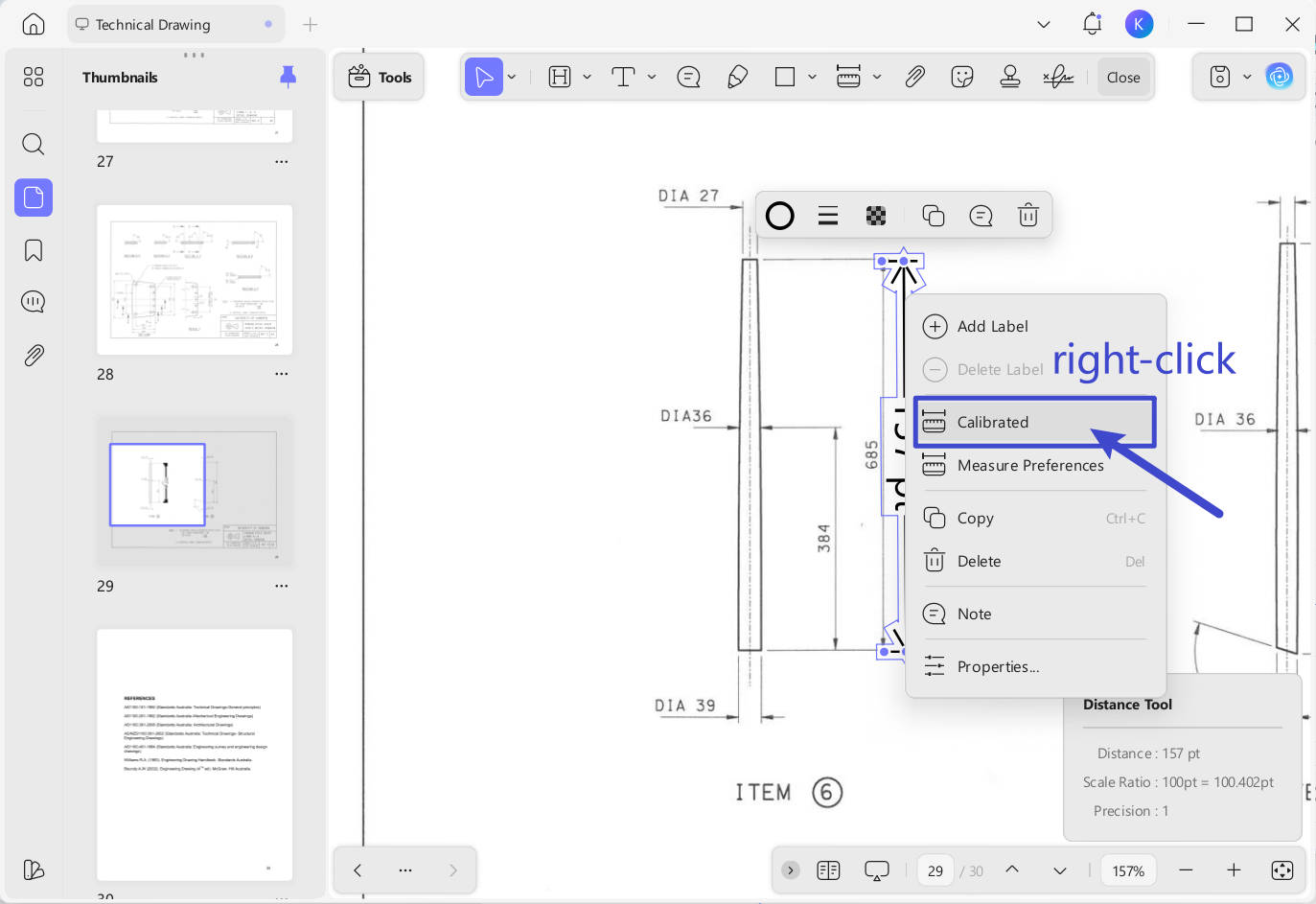Screen dimensions: 1316x904
Task: Zoom out with minus button
Action: click(1186, 870)
